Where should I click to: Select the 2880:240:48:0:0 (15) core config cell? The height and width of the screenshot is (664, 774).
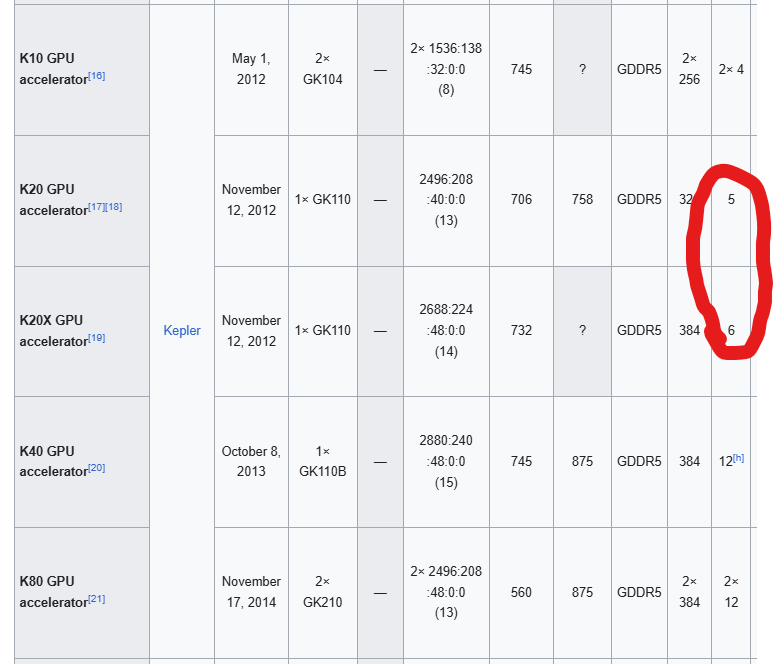446,461
